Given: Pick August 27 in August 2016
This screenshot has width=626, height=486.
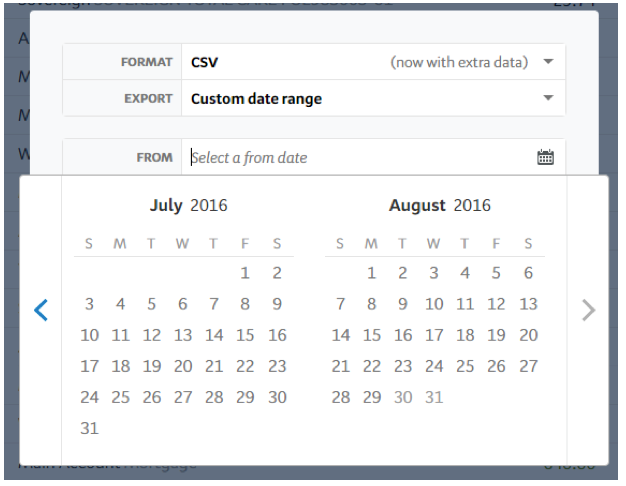Looking at the screenshot, I should pos(528,367).
